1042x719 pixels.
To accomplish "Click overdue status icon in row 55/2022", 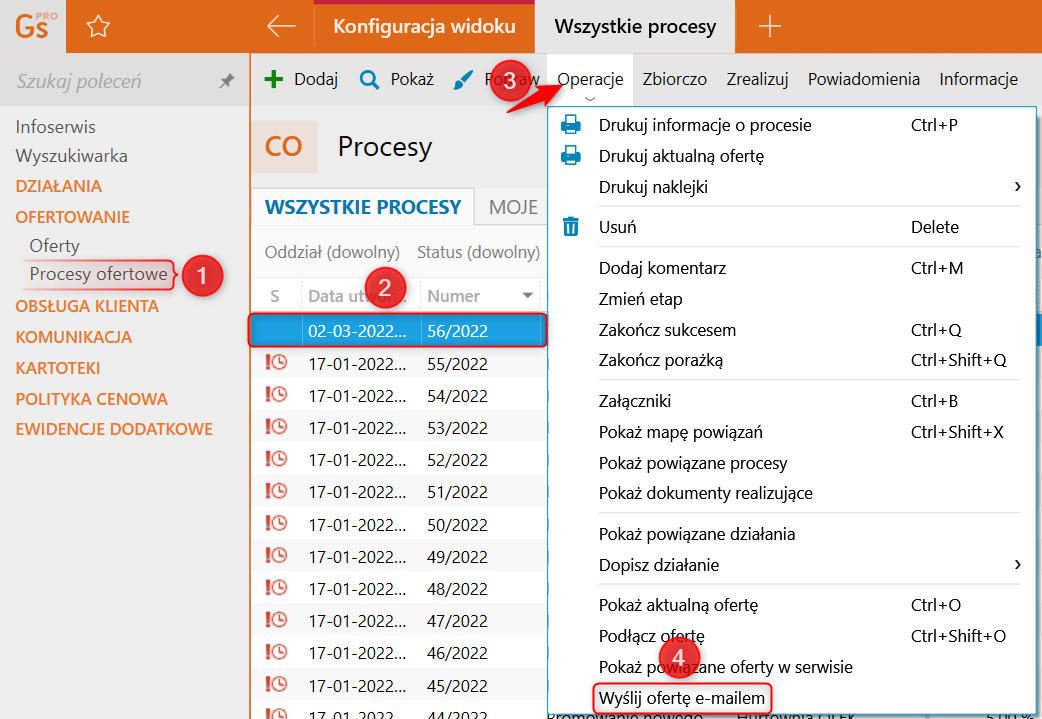I will coord(276,363).
